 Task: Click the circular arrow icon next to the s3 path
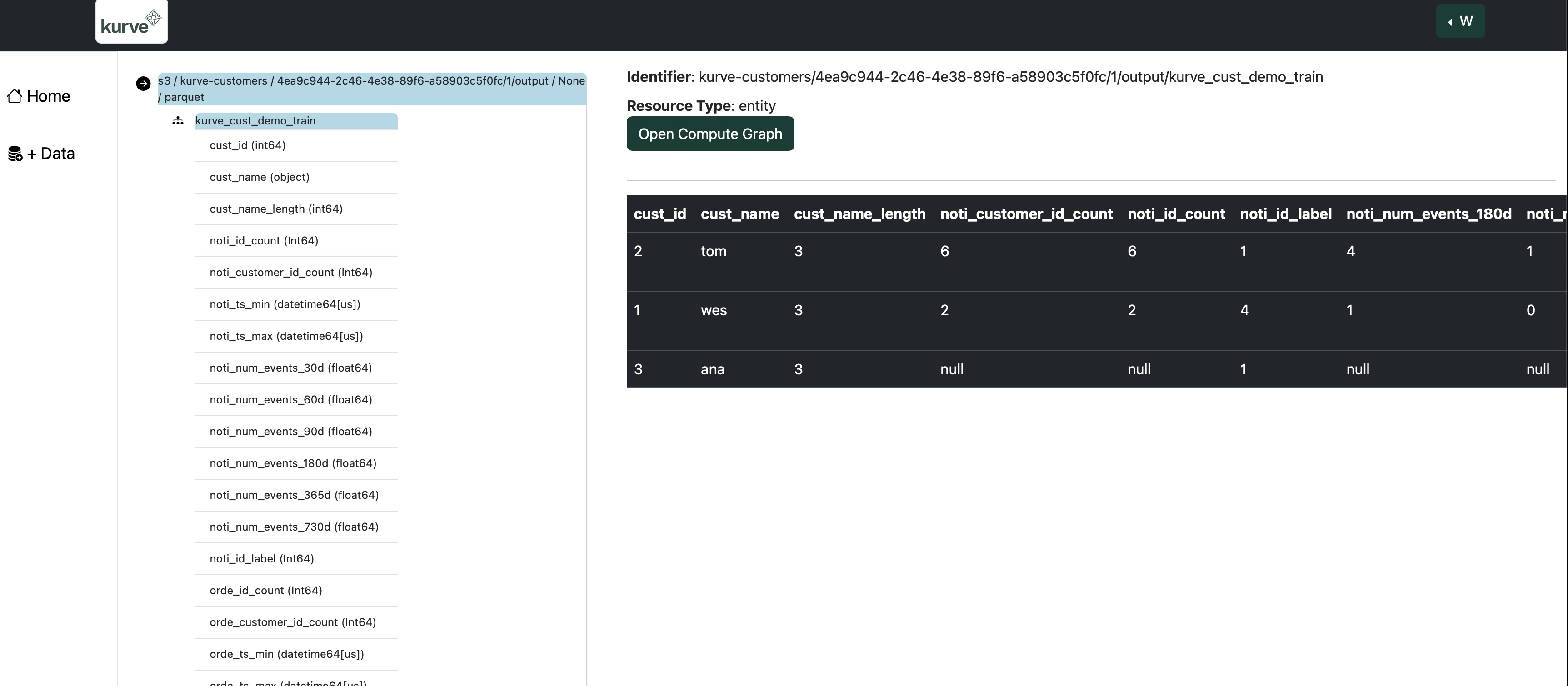[142, 84]
